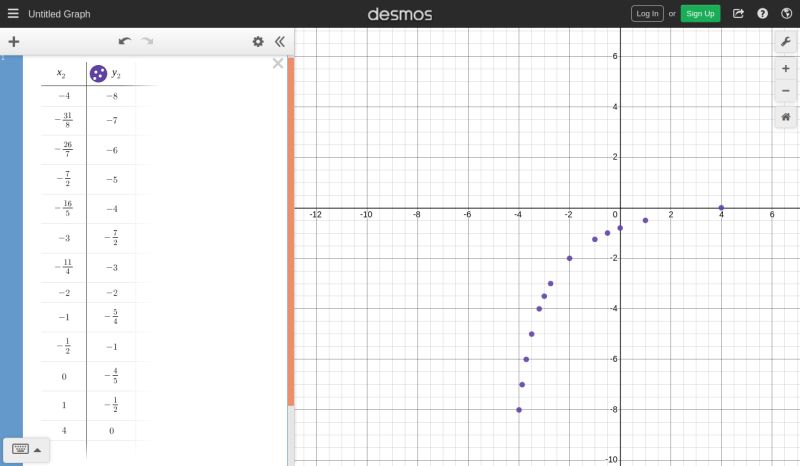Open the hamburger menu
The height and width of the screenshot is (466, 800).
(13, 14)
